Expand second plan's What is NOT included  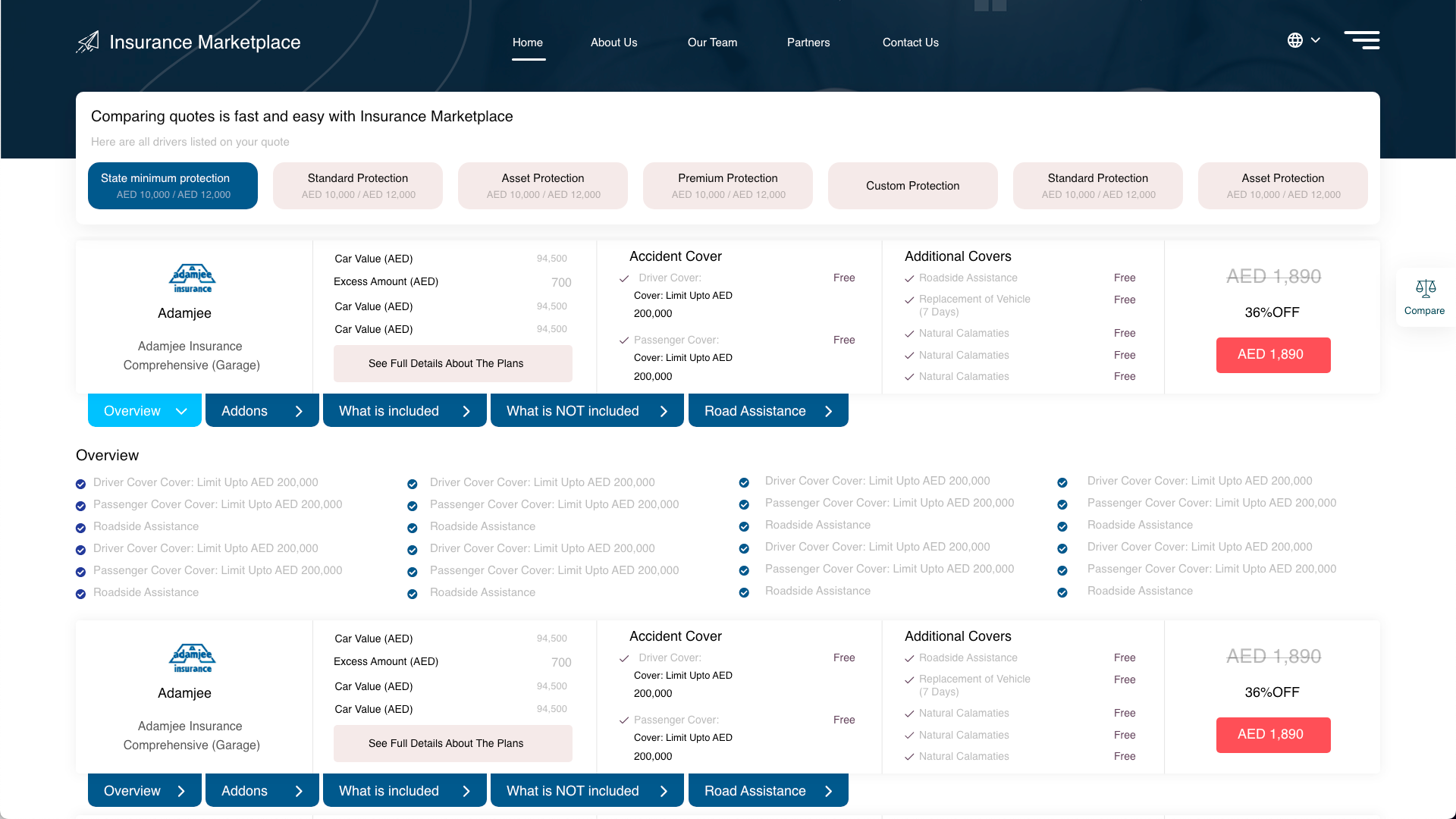587,791
